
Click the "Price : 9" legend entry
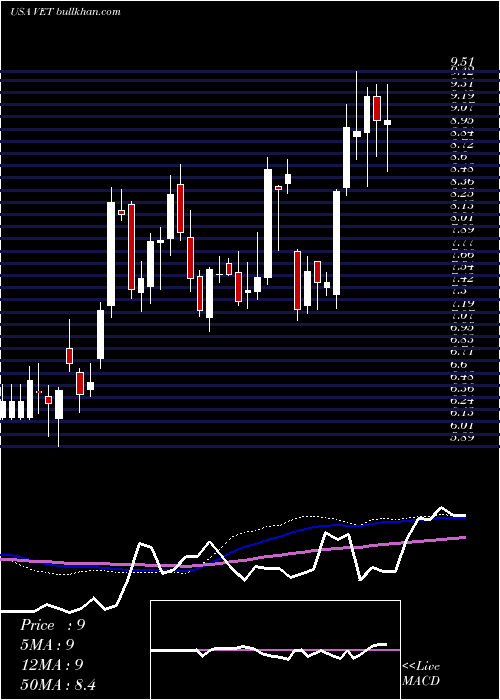(52, 625)
